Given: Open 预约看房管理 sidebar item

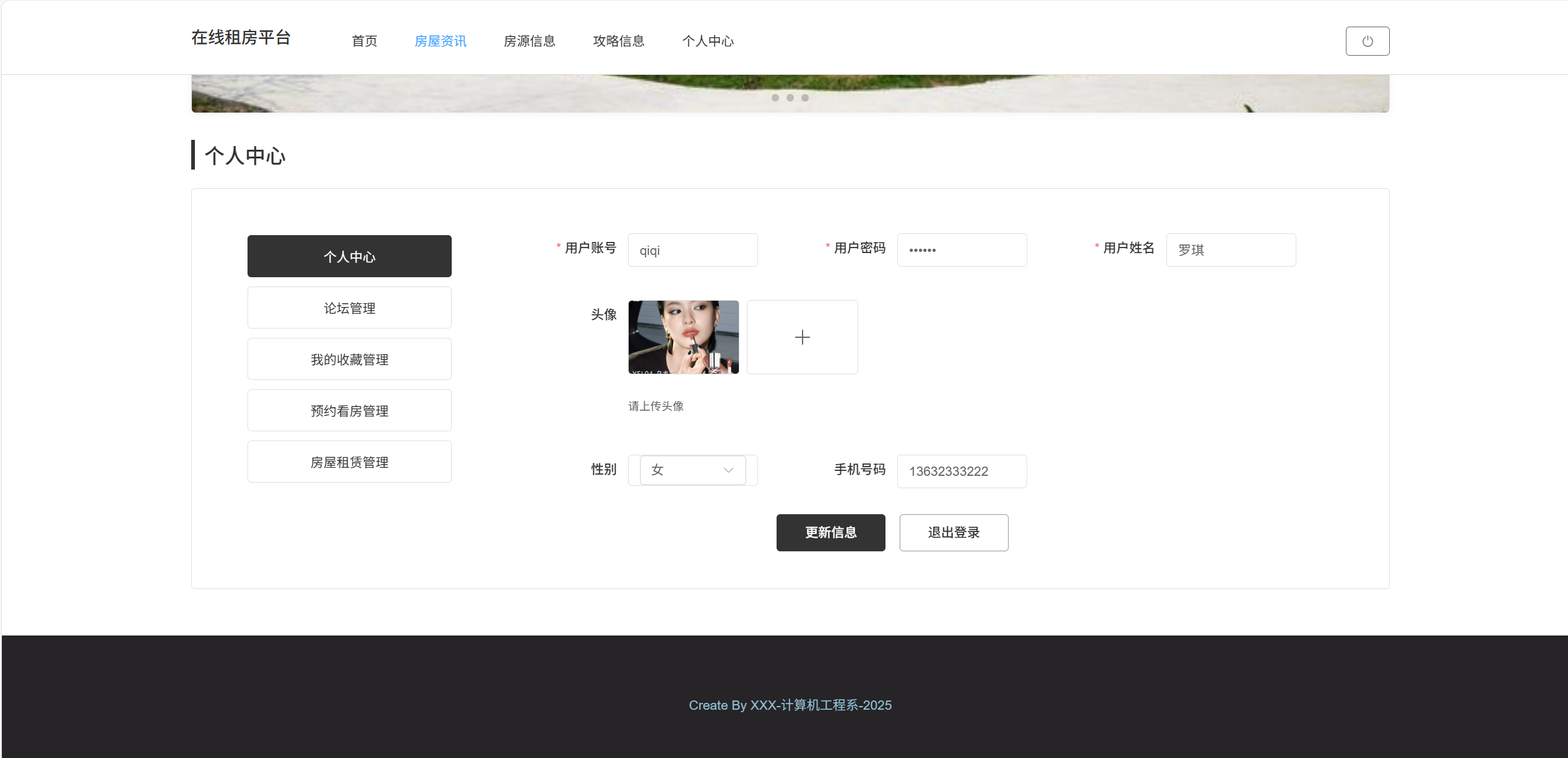Looking at the screenshot, I should 349,410.
